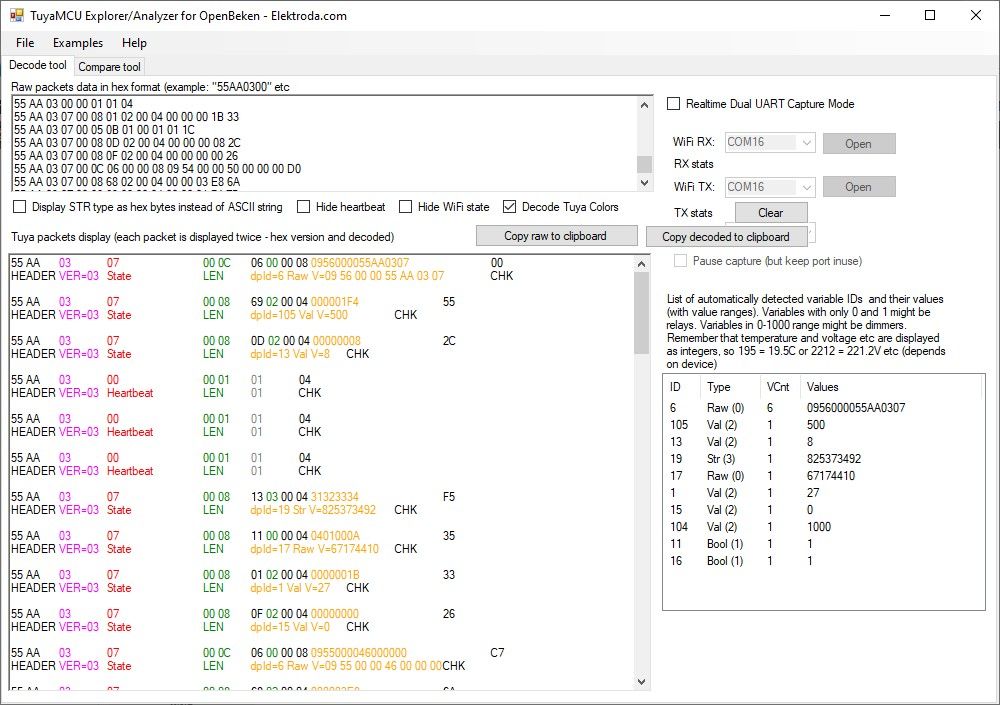Click the Type column header in variable list
Image resolution: width=1000 pixels, height=705 pixels.
(730, 387)
